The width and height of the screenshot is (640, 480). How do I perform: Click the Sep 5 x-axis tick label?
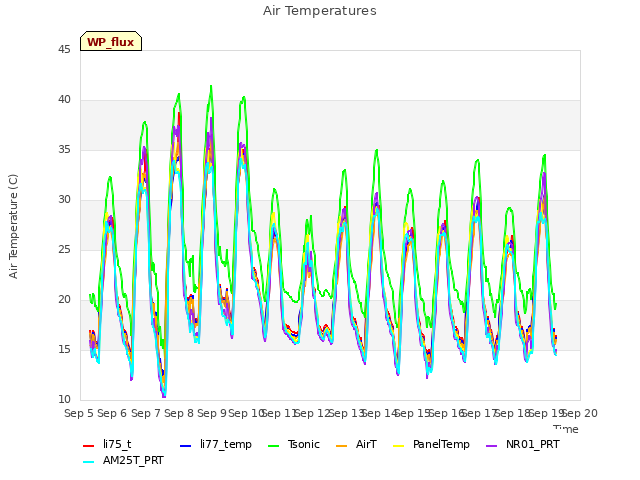79,413
